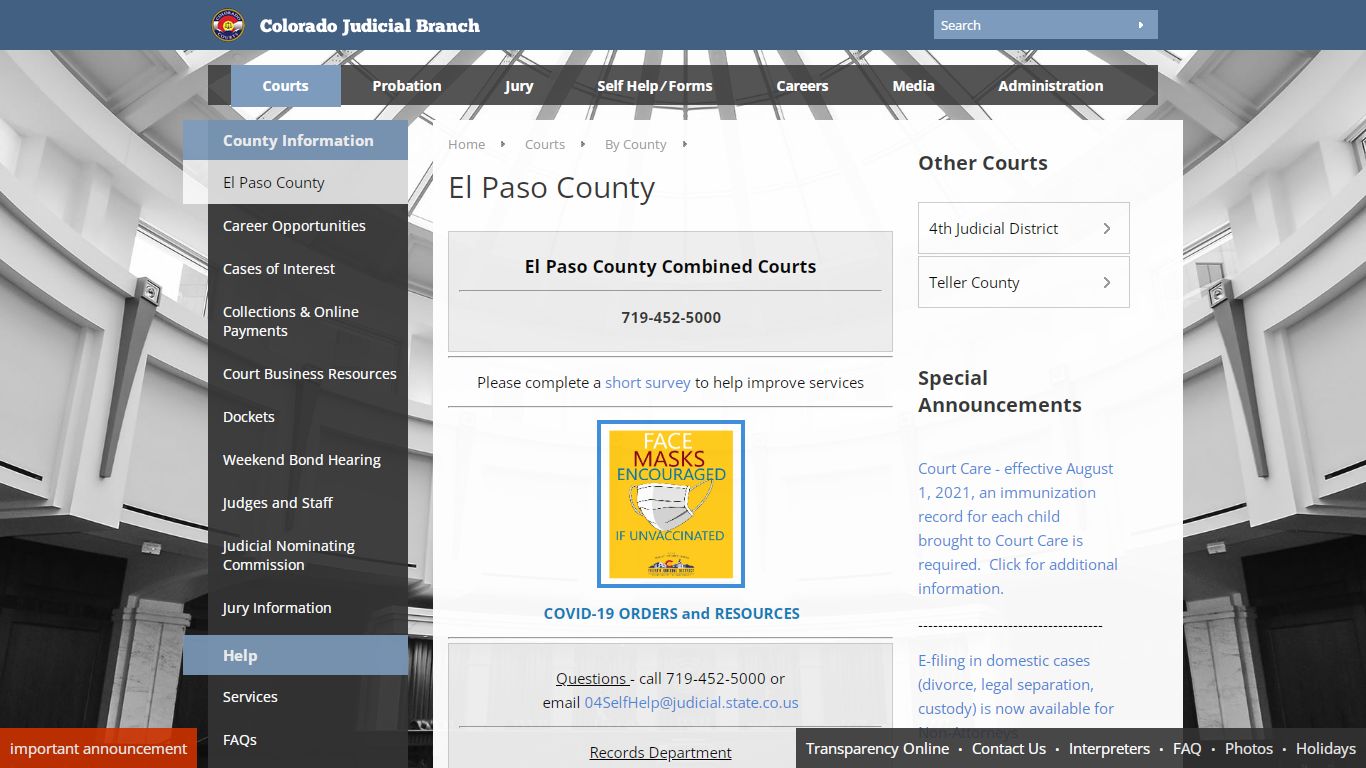Open Photos footer link

click(x=1249, y=748)
